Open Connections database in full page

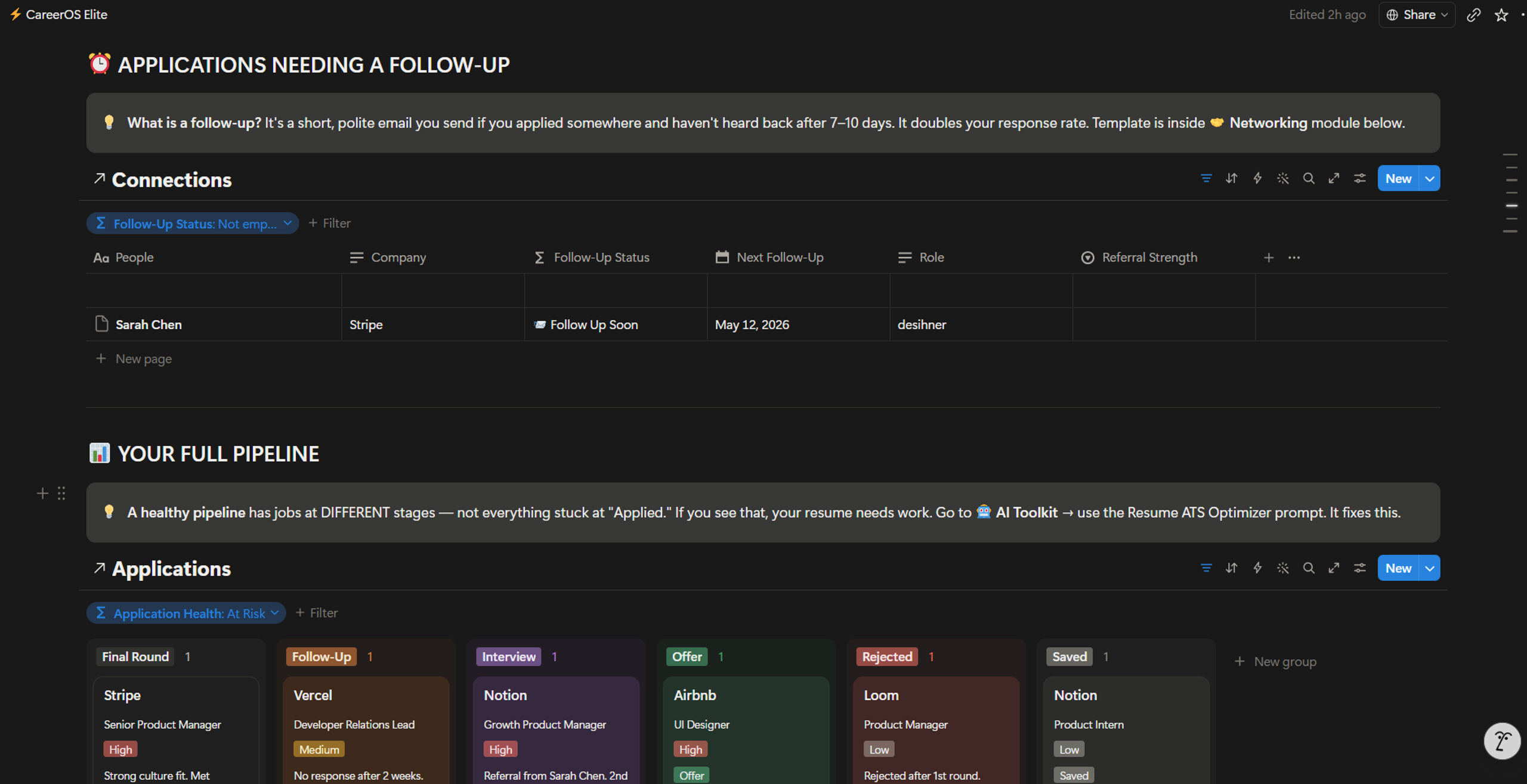tap(1334, 178)
